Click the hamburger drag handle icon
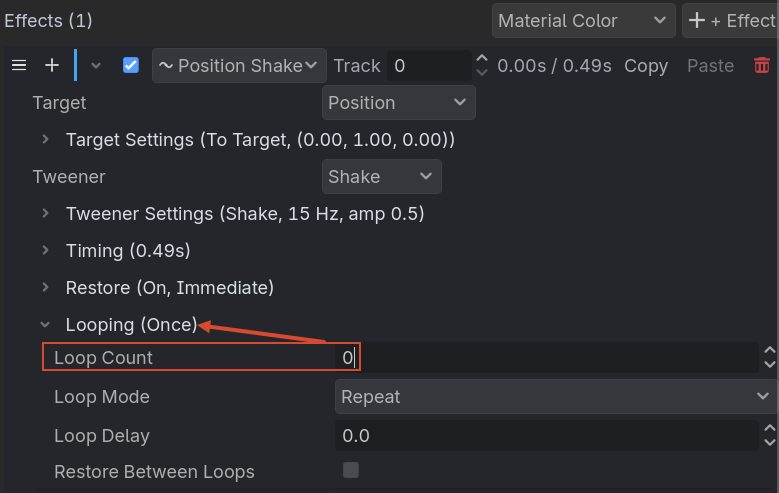This screenshot has width=779, height=493. click(x=19, y=65)
